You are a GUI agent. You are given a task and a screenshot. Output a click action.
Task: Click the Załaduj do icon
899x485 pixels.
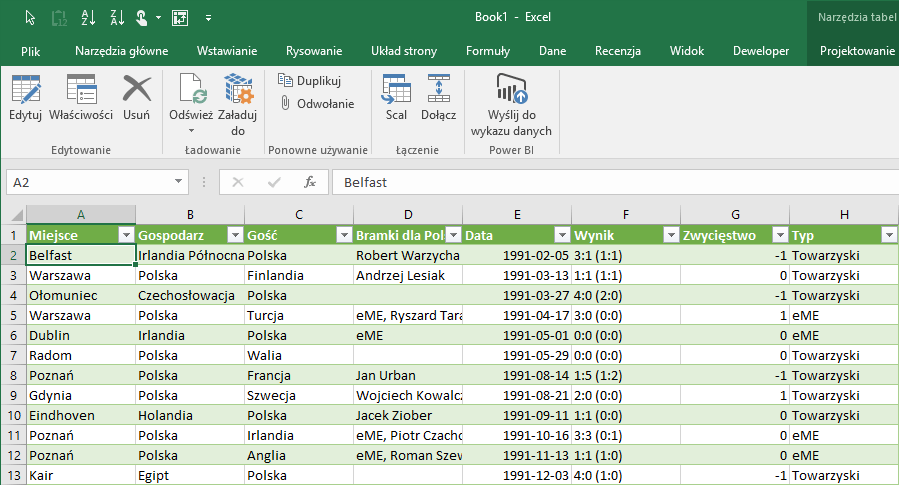coord(238,99)
